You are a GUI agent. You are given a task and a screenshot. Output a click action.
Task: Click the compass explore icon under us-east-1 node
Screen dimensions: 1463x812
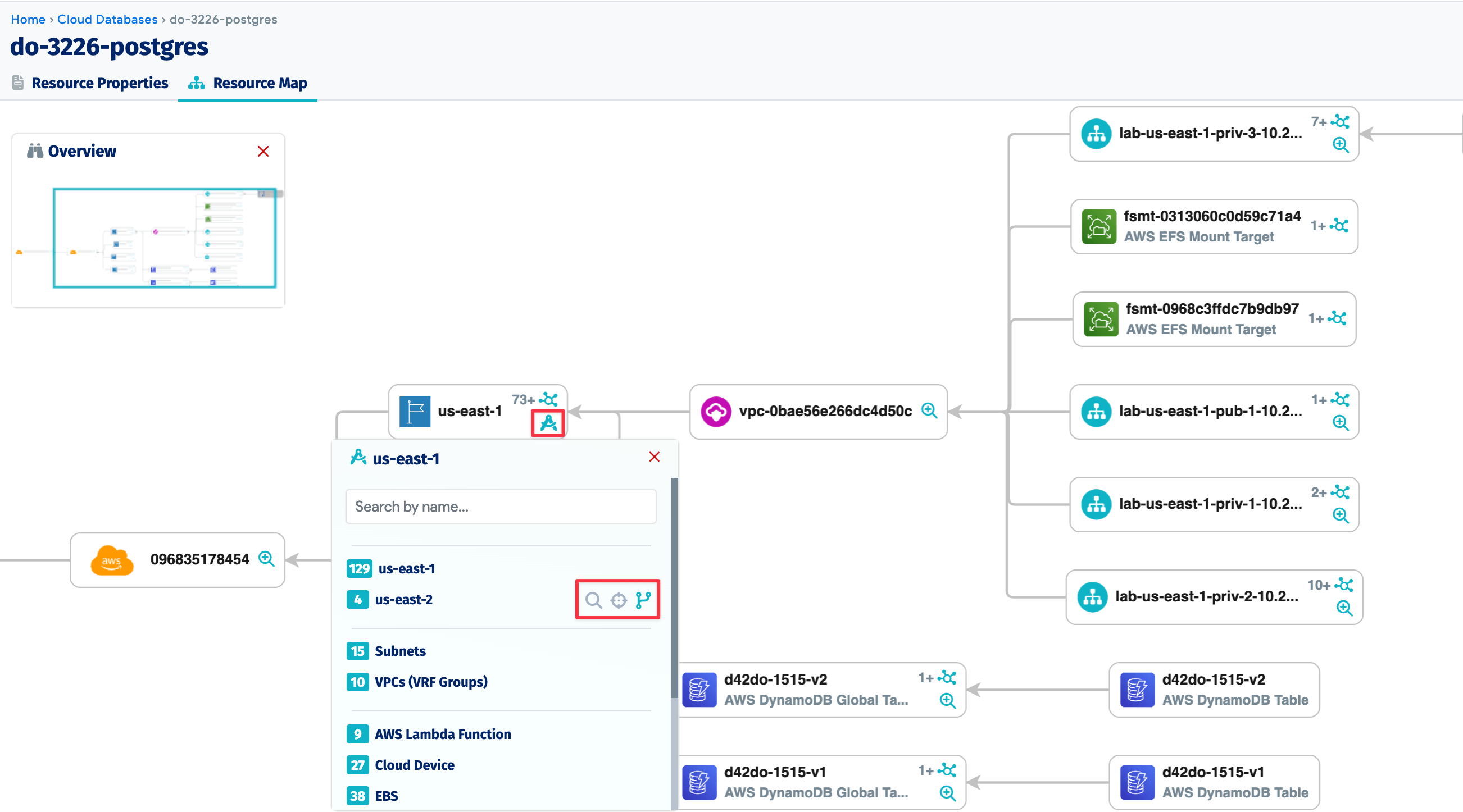(547, 423)
